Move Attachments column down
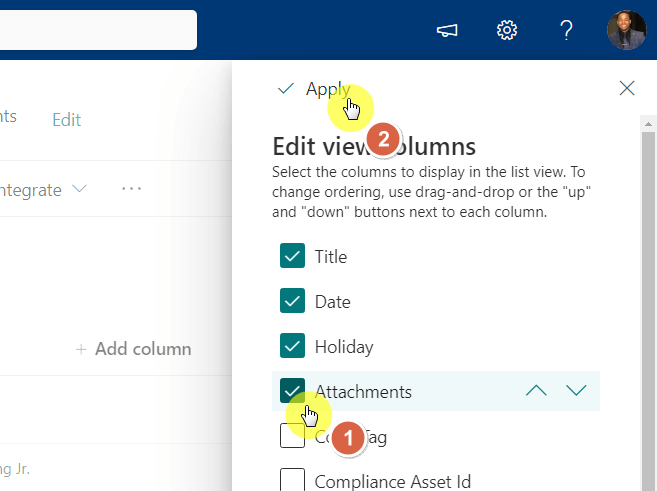This screenshot has width=657, height=491. pyautogui.click(x=576, y=390)
